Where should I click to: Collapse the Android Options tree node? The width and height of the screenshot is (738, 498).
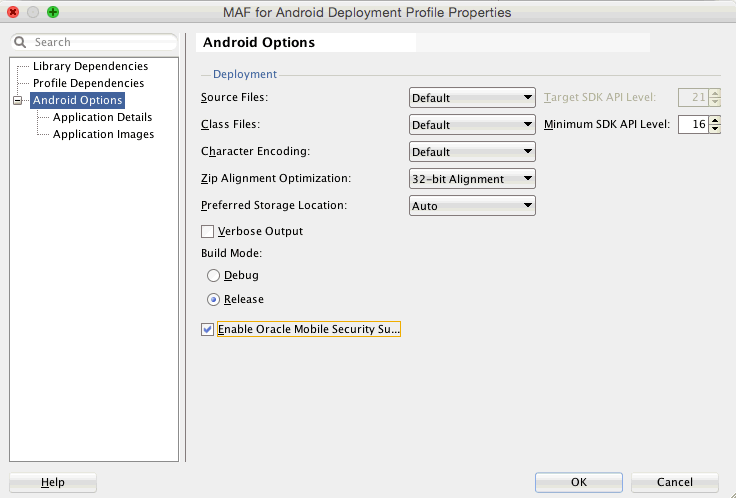tap(17, 100)
